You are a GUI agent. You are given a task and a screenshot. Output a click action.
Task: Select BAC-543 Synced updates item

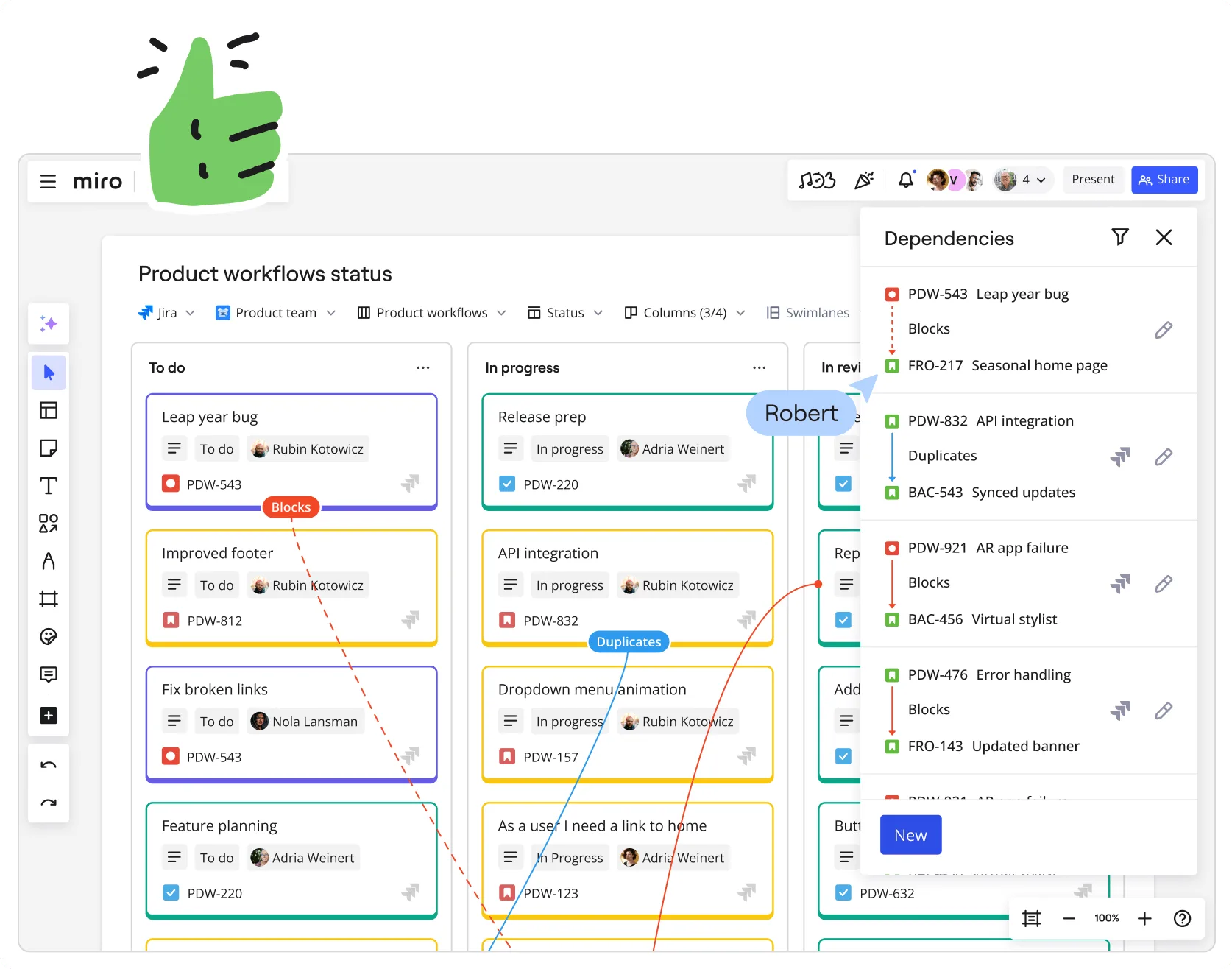980,493
